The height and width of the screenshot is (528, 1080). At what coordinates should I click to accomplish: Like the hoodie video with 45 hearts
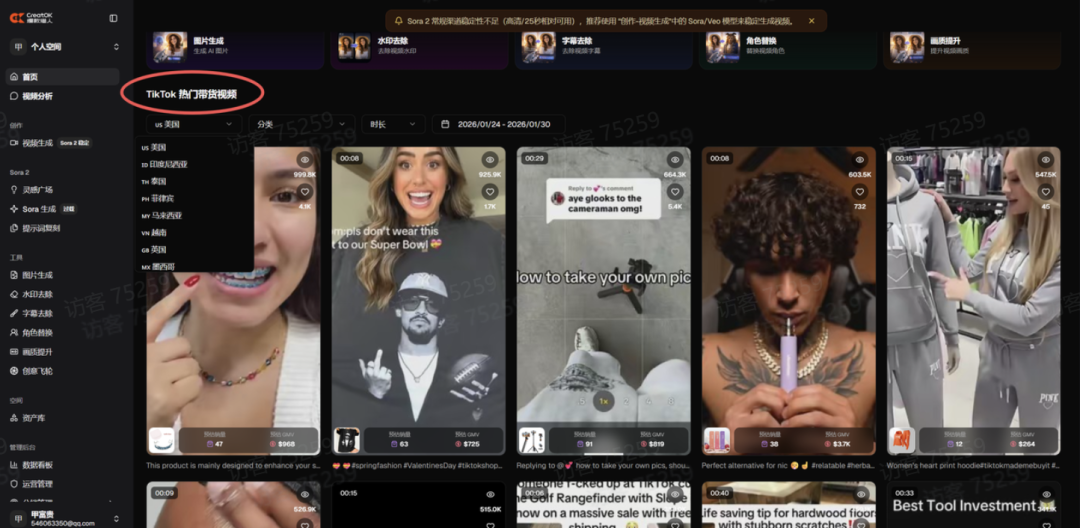[x=1046, y=192]
